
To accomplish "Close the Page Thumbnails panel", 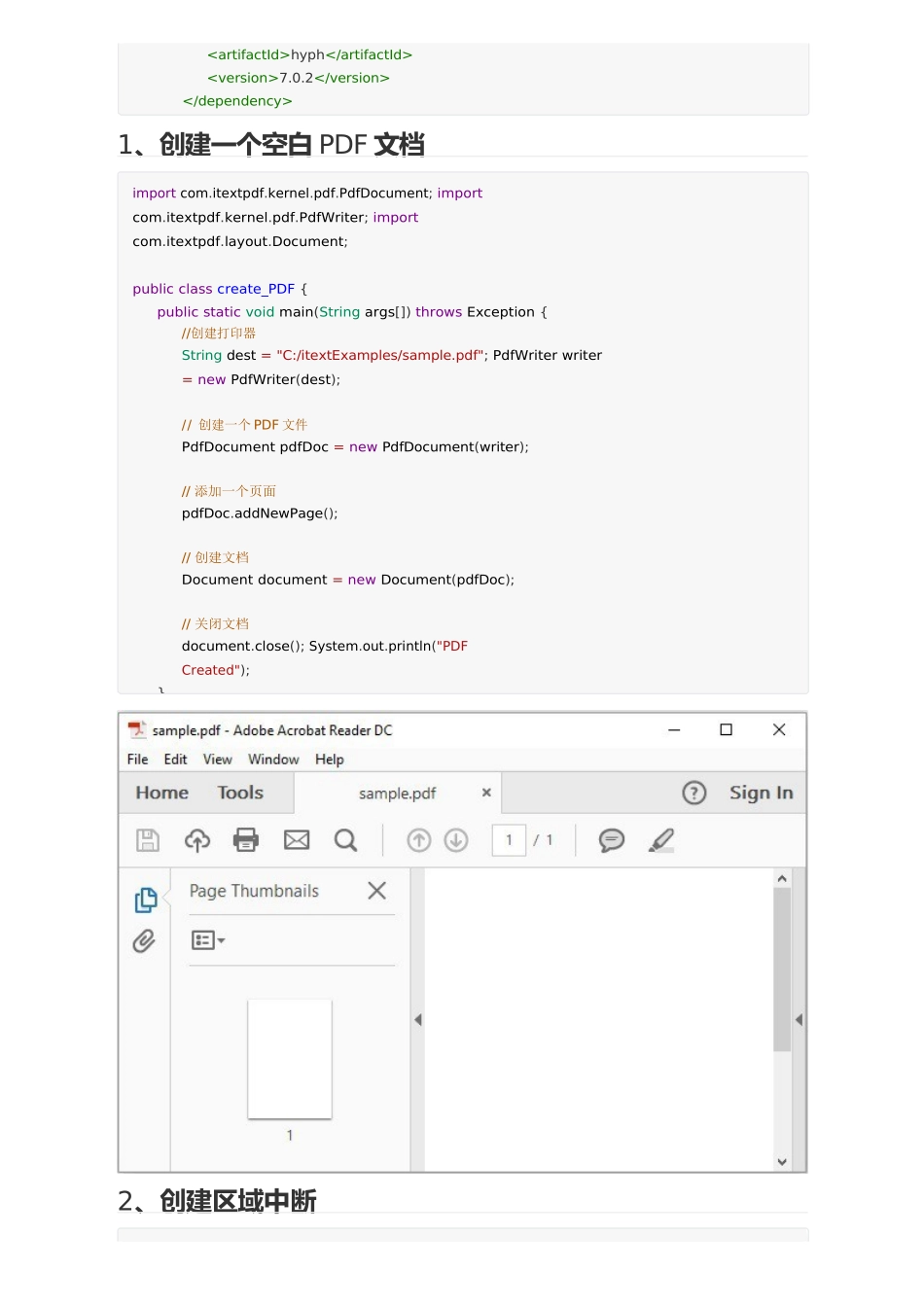I will pyautogui.click(x=377, y=891).
